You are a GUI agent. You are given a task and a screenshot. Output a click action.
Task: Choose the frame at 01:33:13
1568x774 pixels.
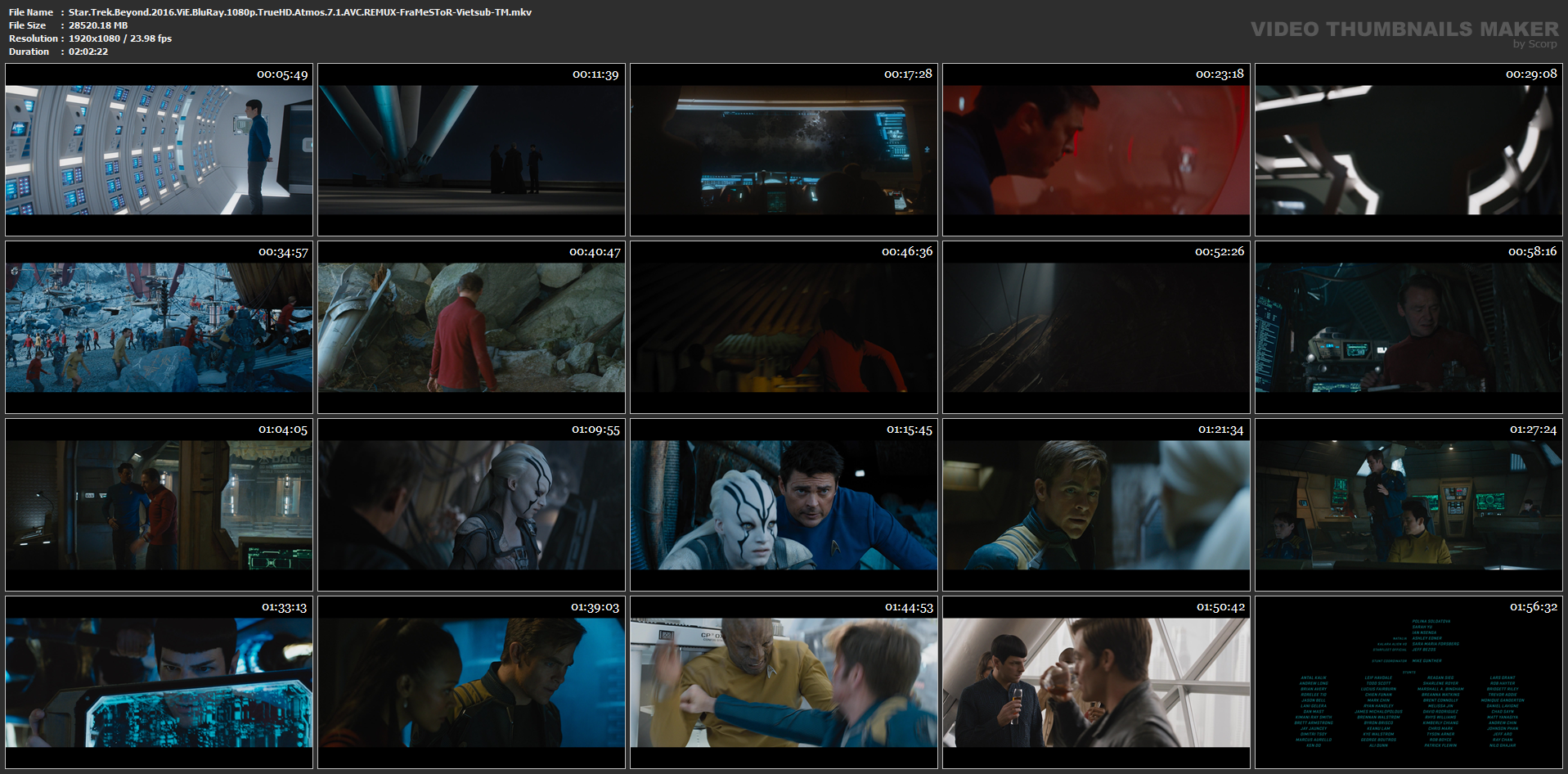(159, 682)
